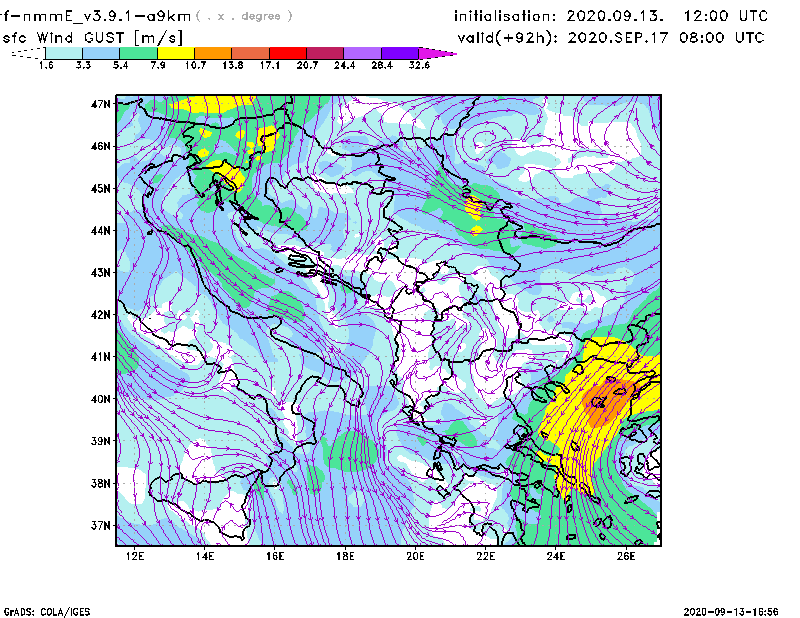The height and width of the screenshot is (618, 800).
Task: Click the model name text 'nmmE_v3.9.1-a9km'
Action: click(x=107, y=16)
